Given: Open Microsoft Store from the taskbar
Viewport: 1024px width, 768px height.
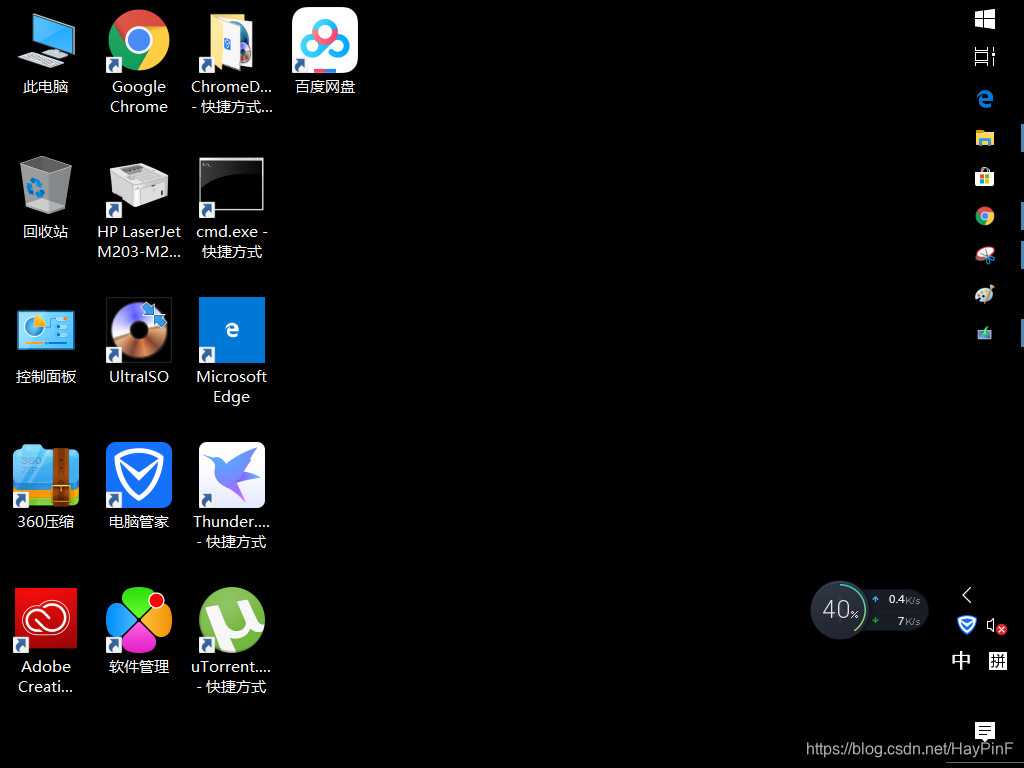Looking at the screenshot, I should pos(985,176).
